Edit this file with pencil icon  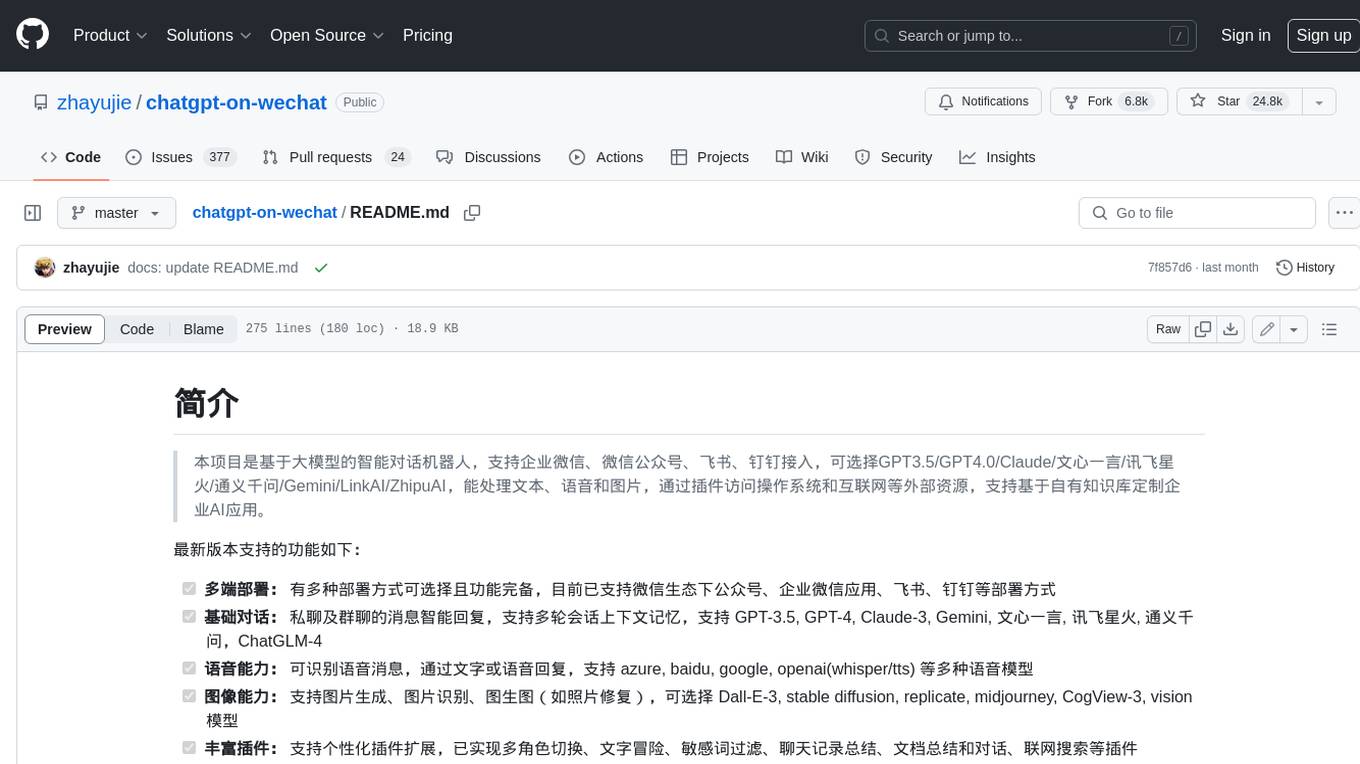coord(1267,329)
